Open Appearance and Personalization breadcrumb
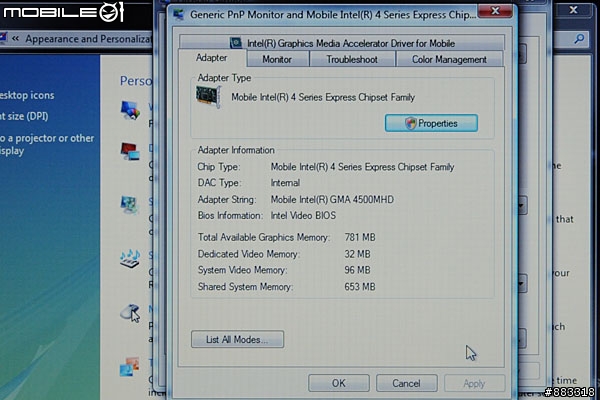This screenshot has width=600, height=400. [x=88, y=39]
